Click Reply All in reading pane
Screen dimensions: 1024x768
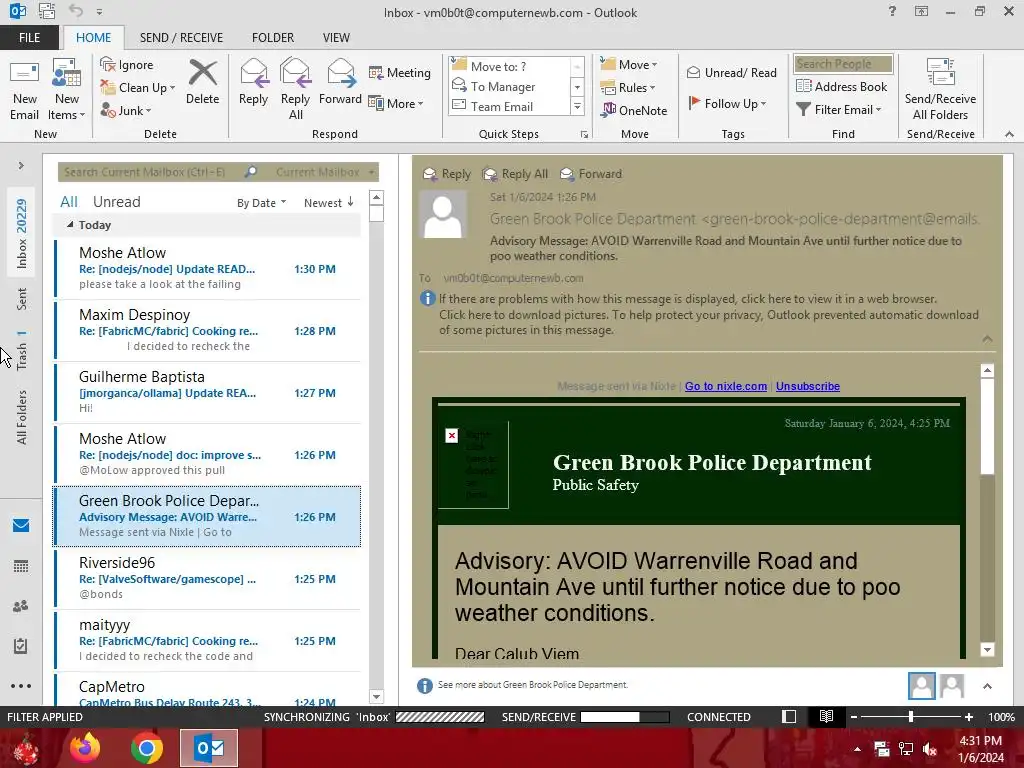click(x=515, y=174)
